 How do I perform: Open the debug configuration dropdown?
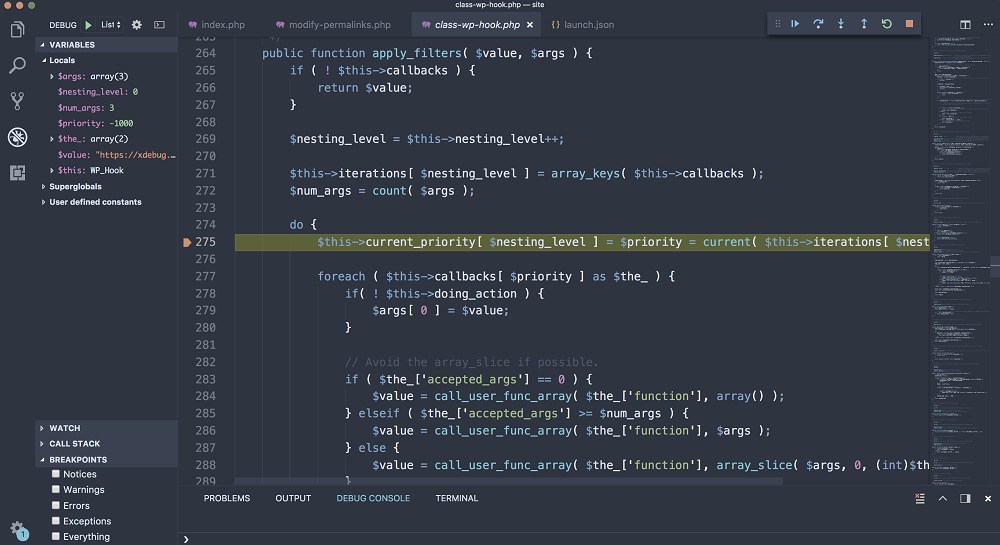click(111, 24)
